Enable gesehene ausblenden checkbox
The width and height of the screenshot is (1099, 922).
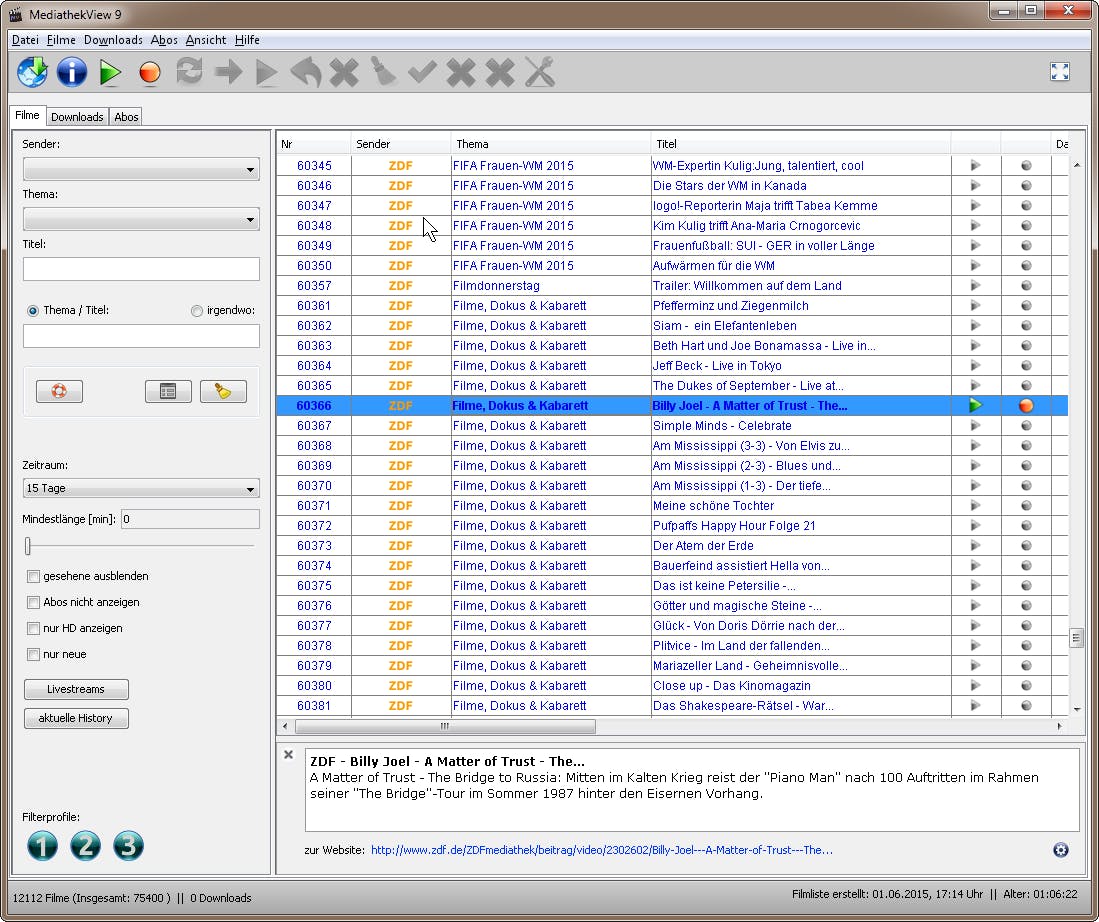(x=33, y=576)
